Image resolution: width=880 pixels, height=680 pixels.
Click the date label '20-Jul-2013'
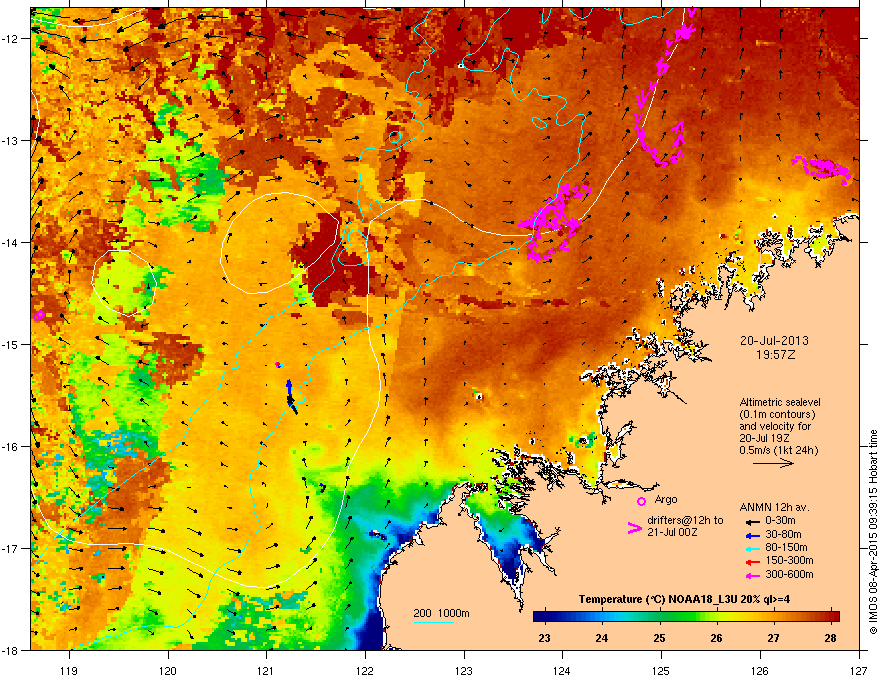tap(774, 341)
